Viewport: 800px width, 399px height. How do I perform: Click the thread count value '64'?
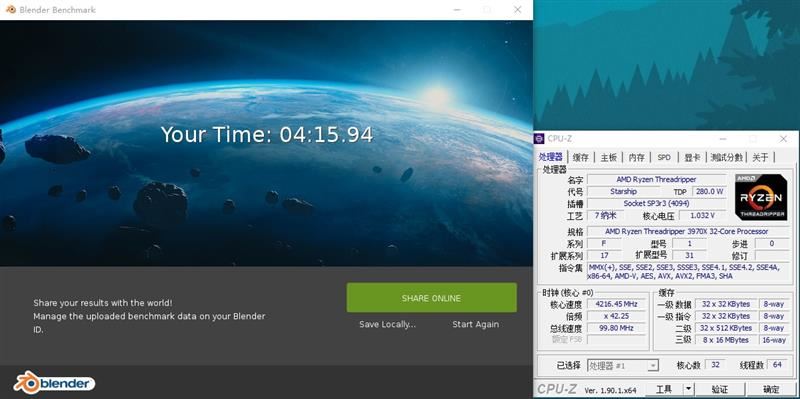[778, 365]
